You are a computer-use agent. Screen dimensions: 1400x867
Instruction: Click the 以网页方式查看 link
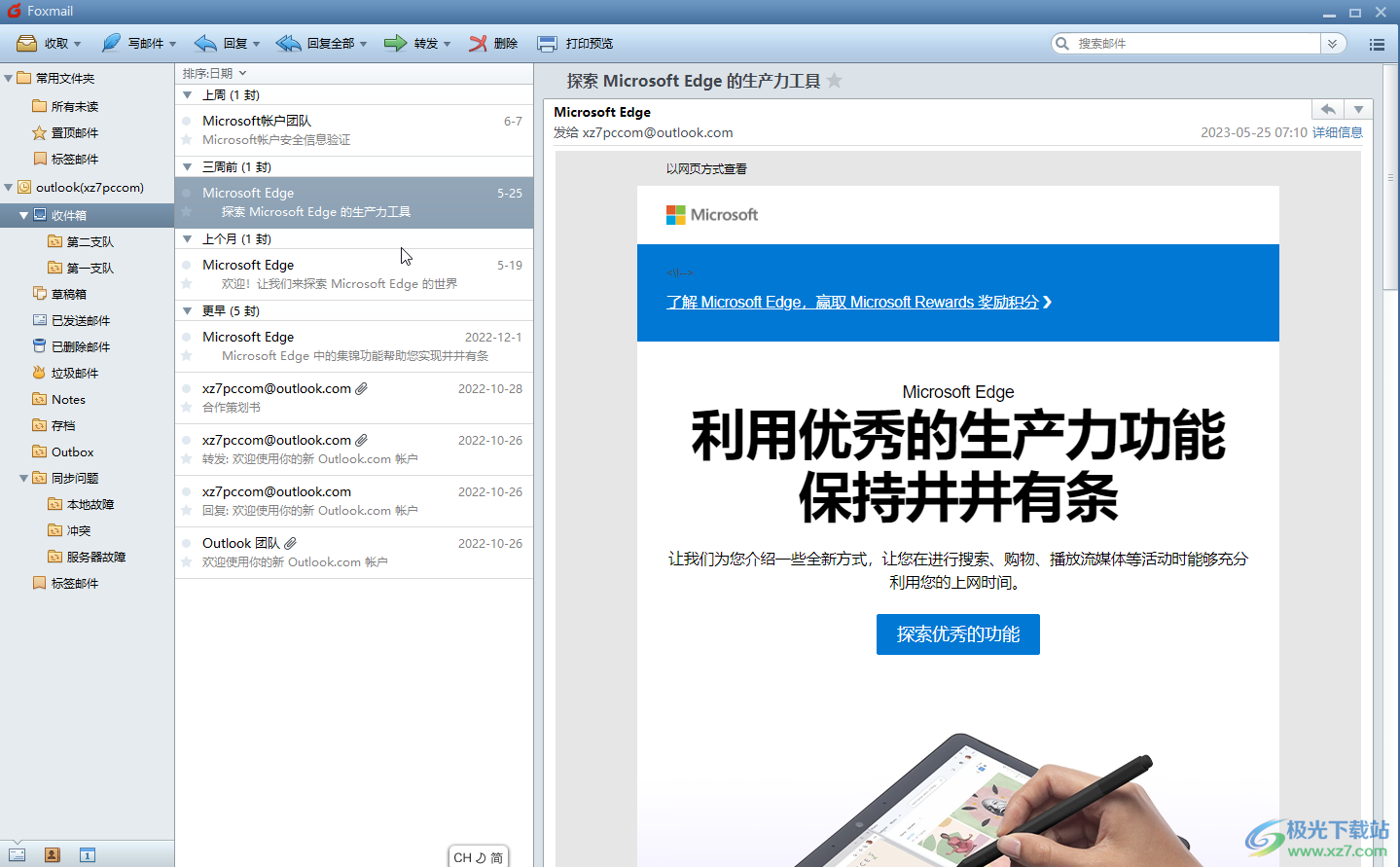(x=706, y=169)
